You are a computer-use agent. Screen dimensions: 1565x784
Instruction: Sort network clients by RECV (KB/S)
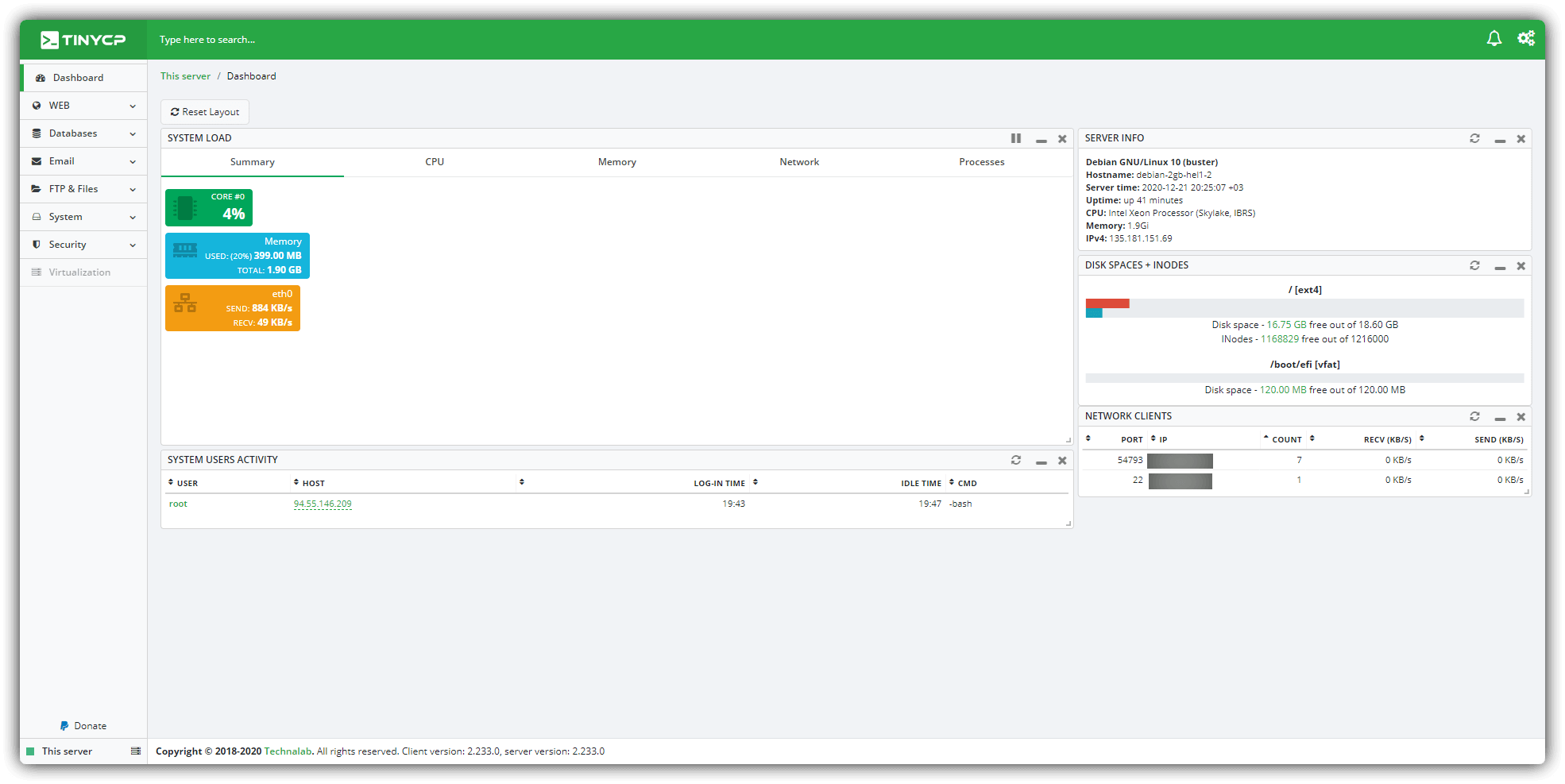[x=1388, y=439]
